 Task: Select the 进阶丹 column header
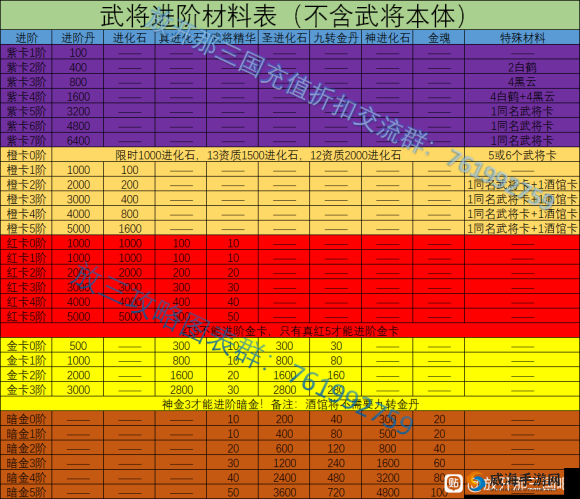click(78, 38)
